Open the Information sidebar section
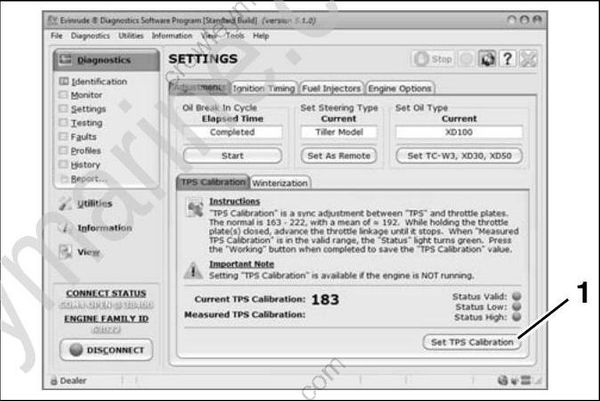This screenshot has height=401, width=600. coord(98,227)
